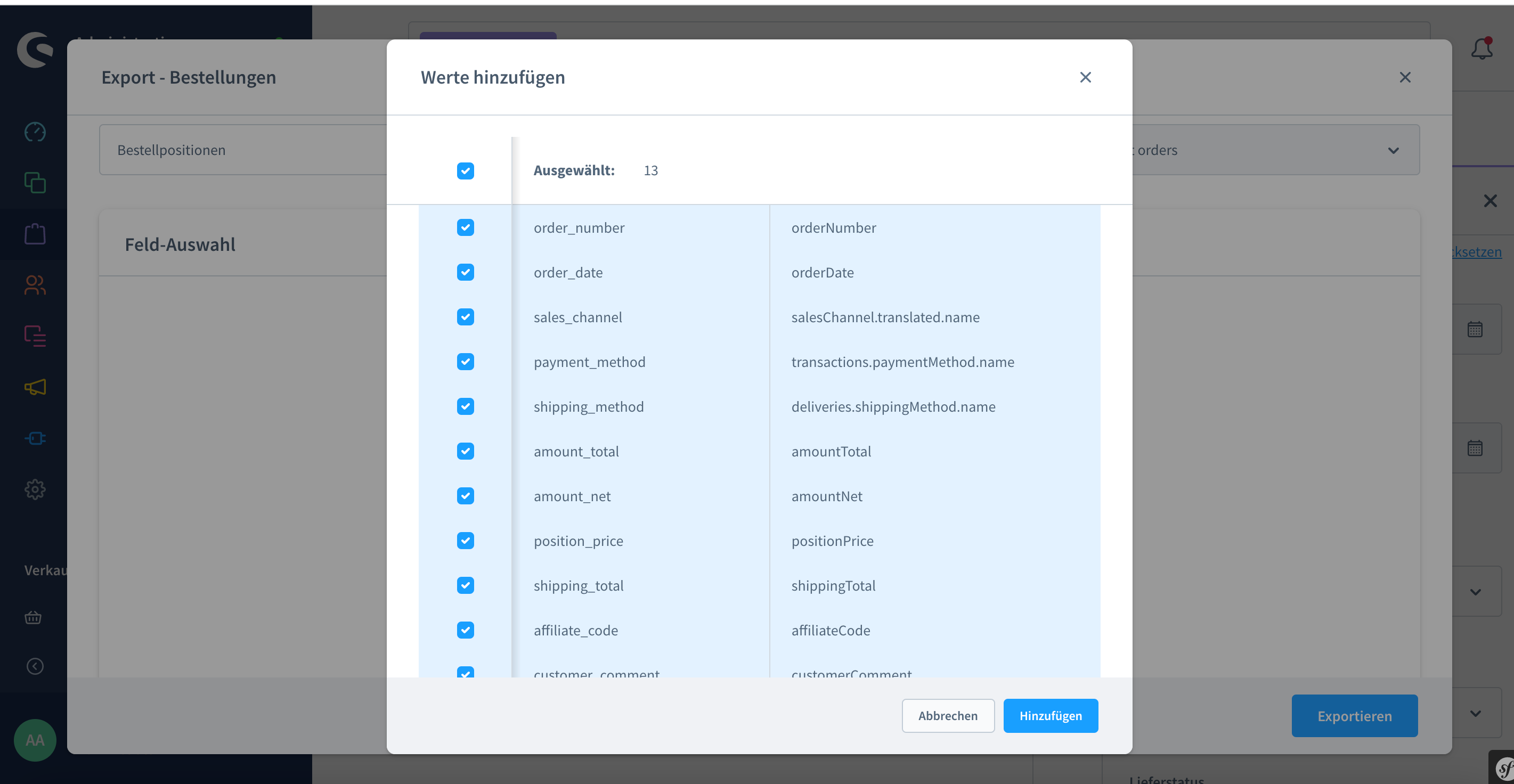Close the Export - Bestellungen dialog
Viewport: 1514px width, 784px height.
point(1405,77)
